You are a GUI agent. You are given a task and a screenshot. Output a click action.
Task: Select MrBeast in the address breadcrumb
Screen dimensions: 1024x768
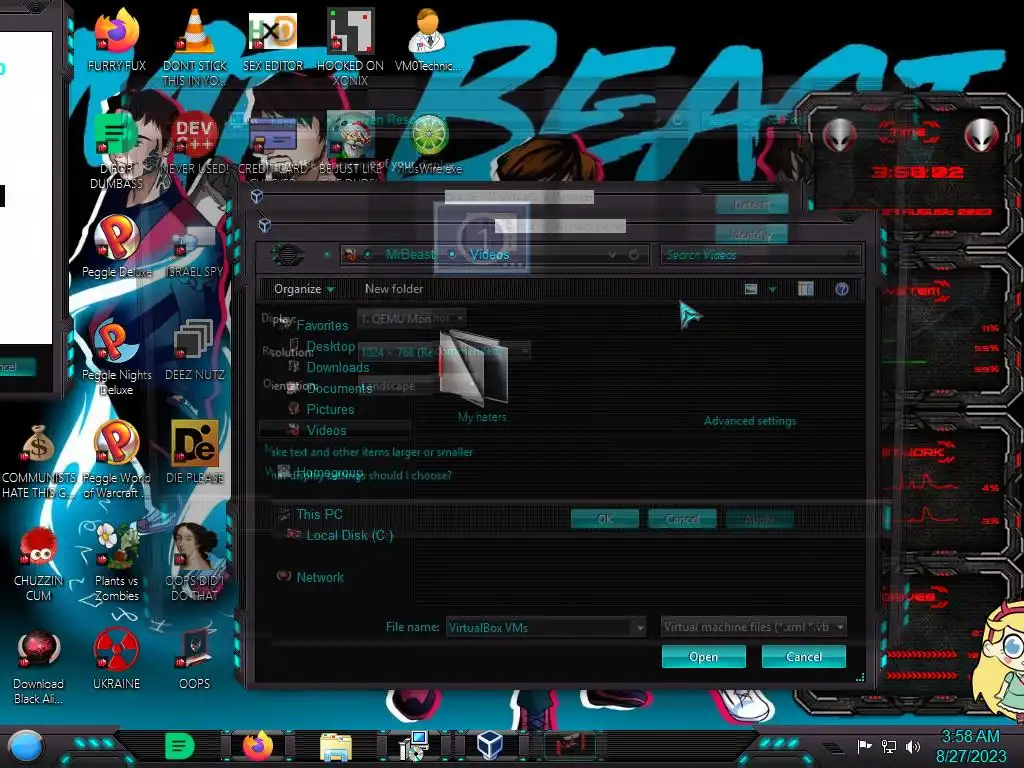(x=409, y=254)
